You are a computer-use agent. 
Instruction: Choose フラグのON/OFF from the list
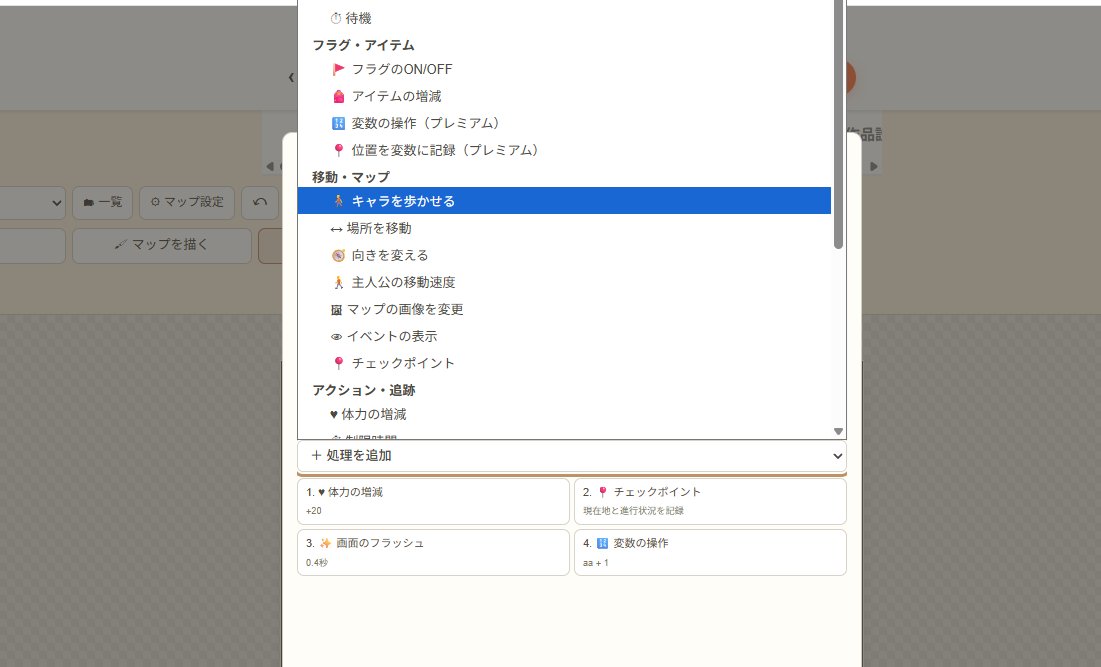(x=564, y=69)
